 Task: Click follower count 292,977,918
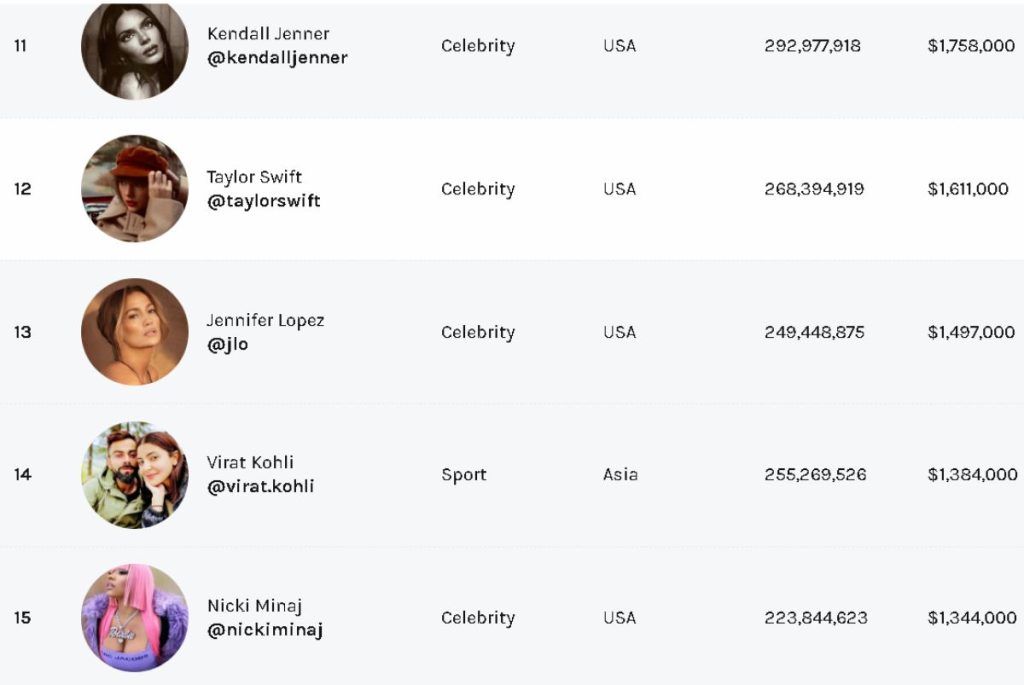tap(812, 46)
